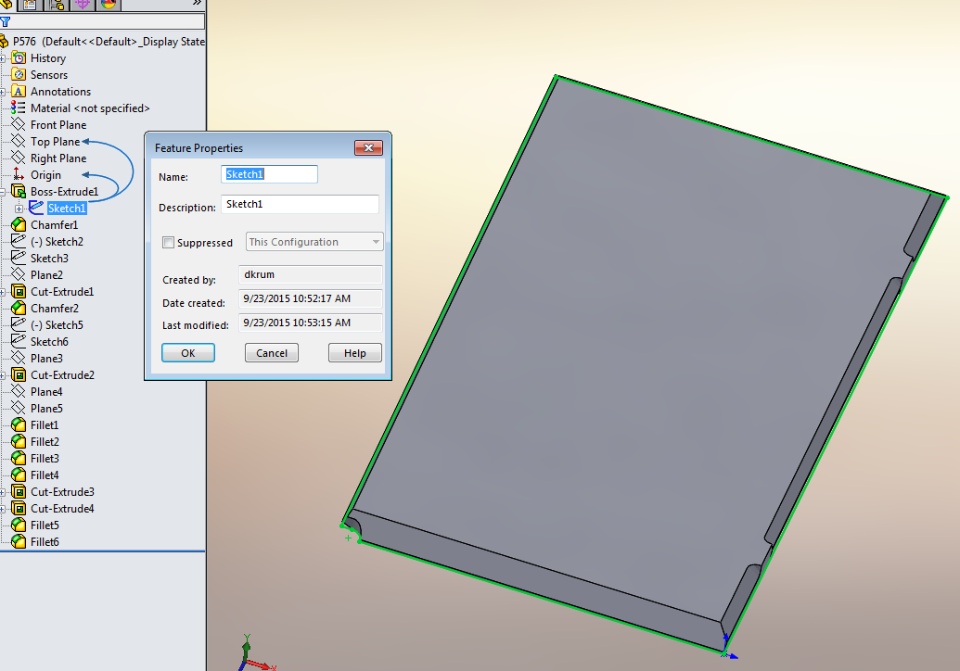Viewport: 960px width, 671px height.
Task: Expand the Cut-Extrude4 node
Action: [3, 509]
